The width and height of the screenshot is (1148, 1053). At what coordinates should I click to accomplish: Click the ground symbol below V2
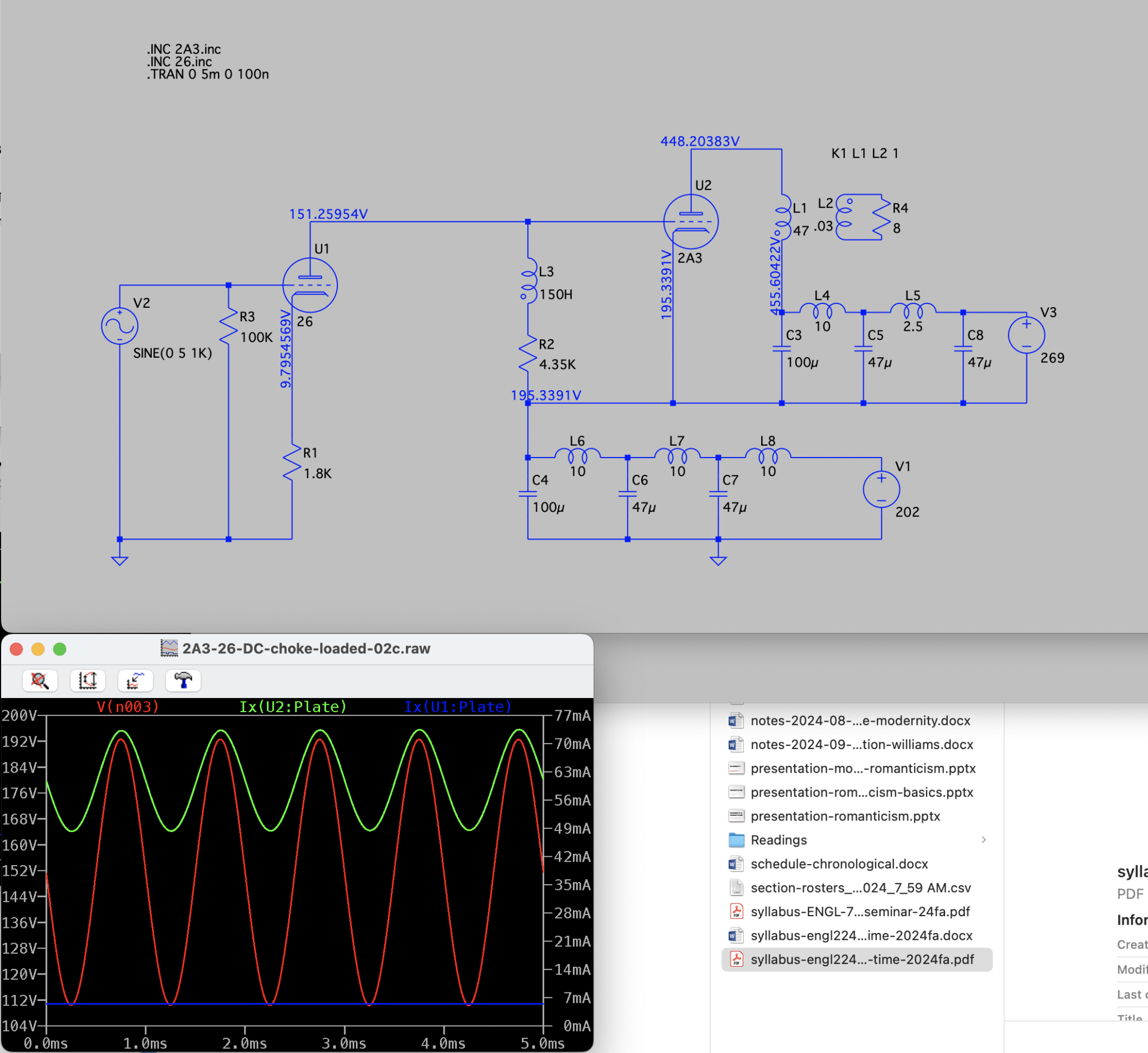pos(119,560)
